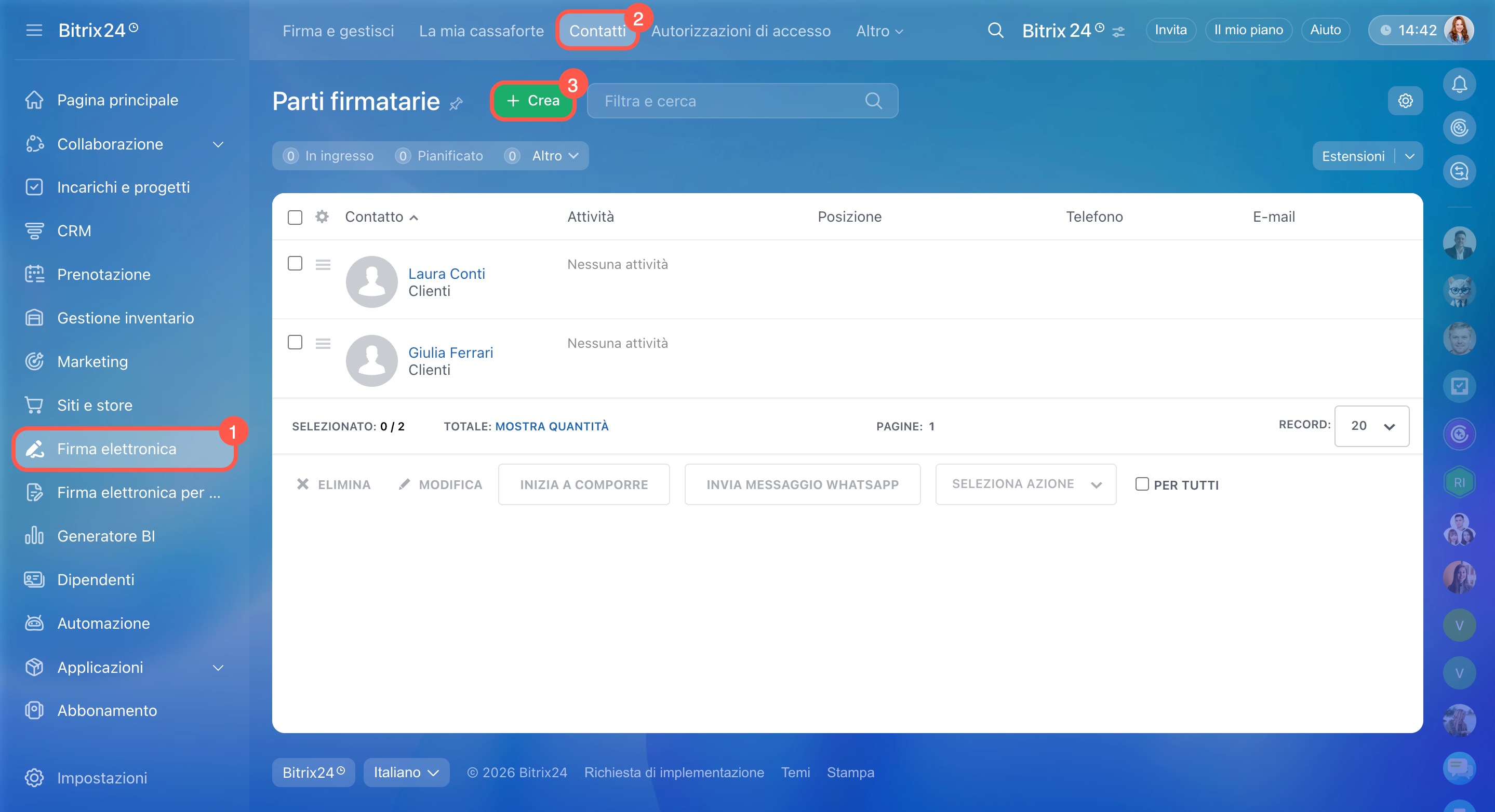
Task: Open column settings gear in table header
Action: (x=322, y=217)
